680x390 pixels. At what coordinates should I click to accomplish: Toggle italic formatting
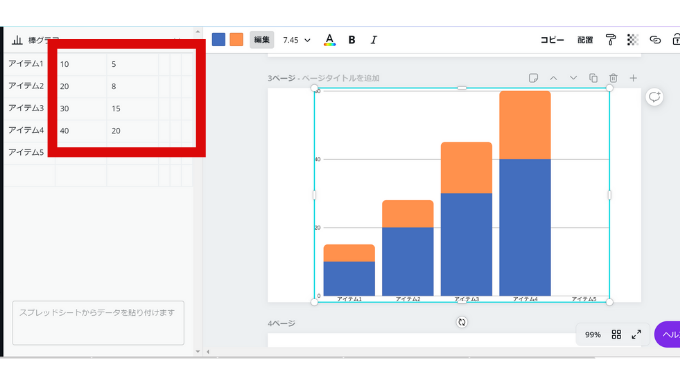coord(373,40)
